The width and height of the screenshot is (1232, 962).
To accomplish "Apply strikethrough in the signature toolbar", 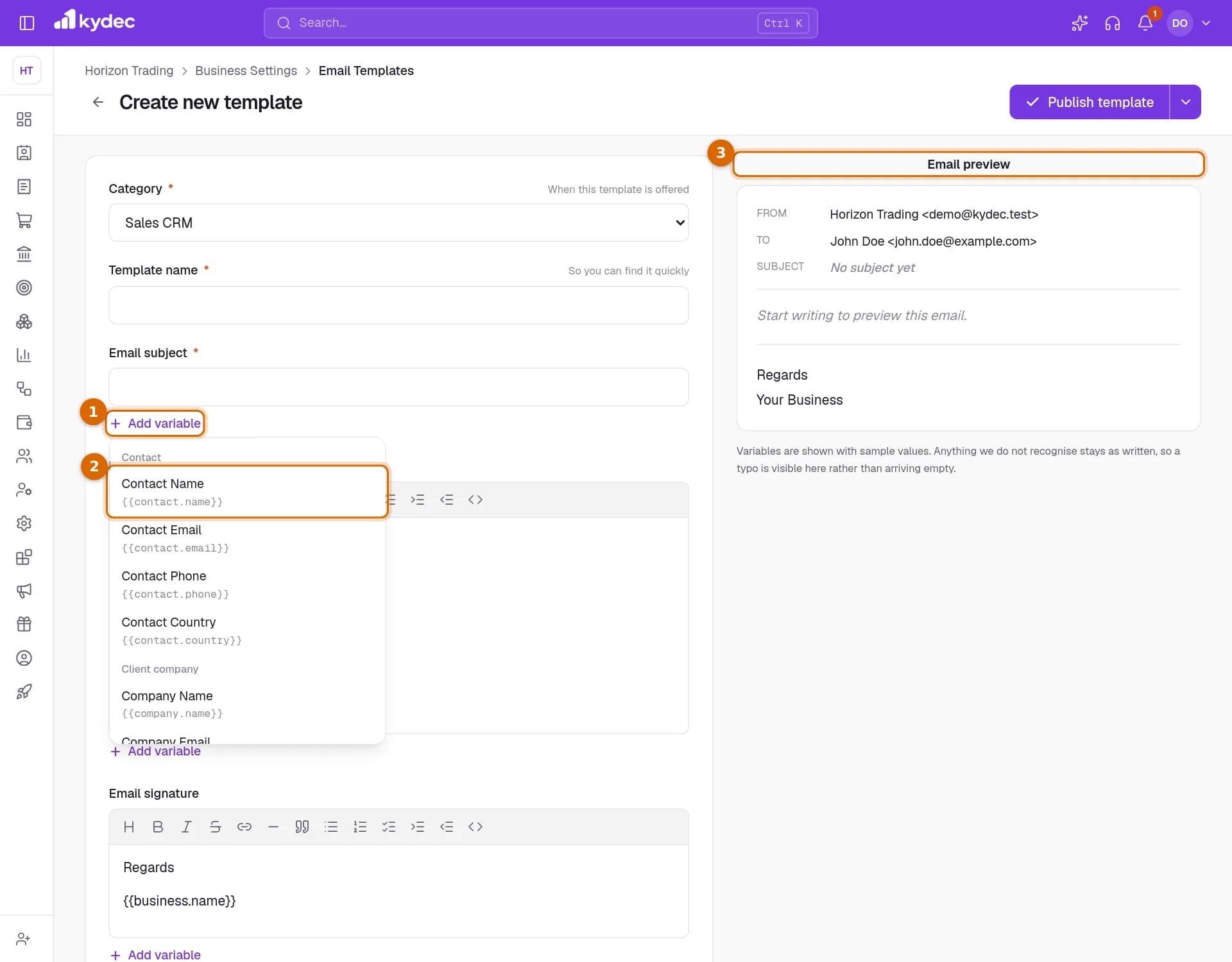I will 215,827.
